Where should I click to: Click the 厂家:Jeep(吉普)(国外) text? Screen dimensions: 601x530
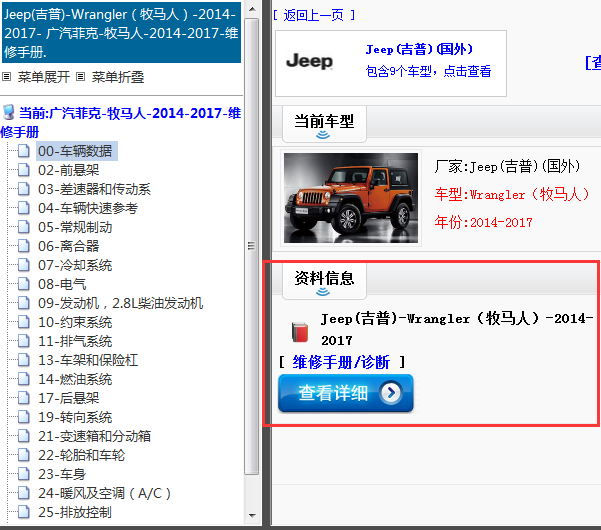coord(507,167)
